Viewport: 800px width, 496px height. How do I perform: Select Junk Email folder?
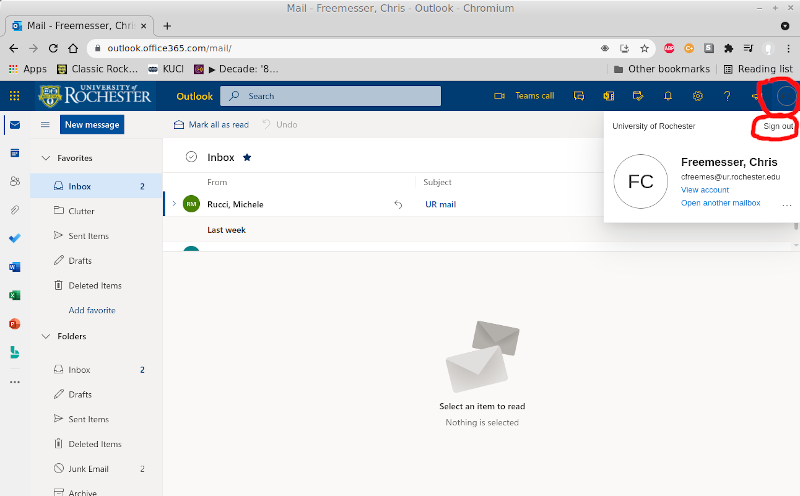(x=88, y=468)
